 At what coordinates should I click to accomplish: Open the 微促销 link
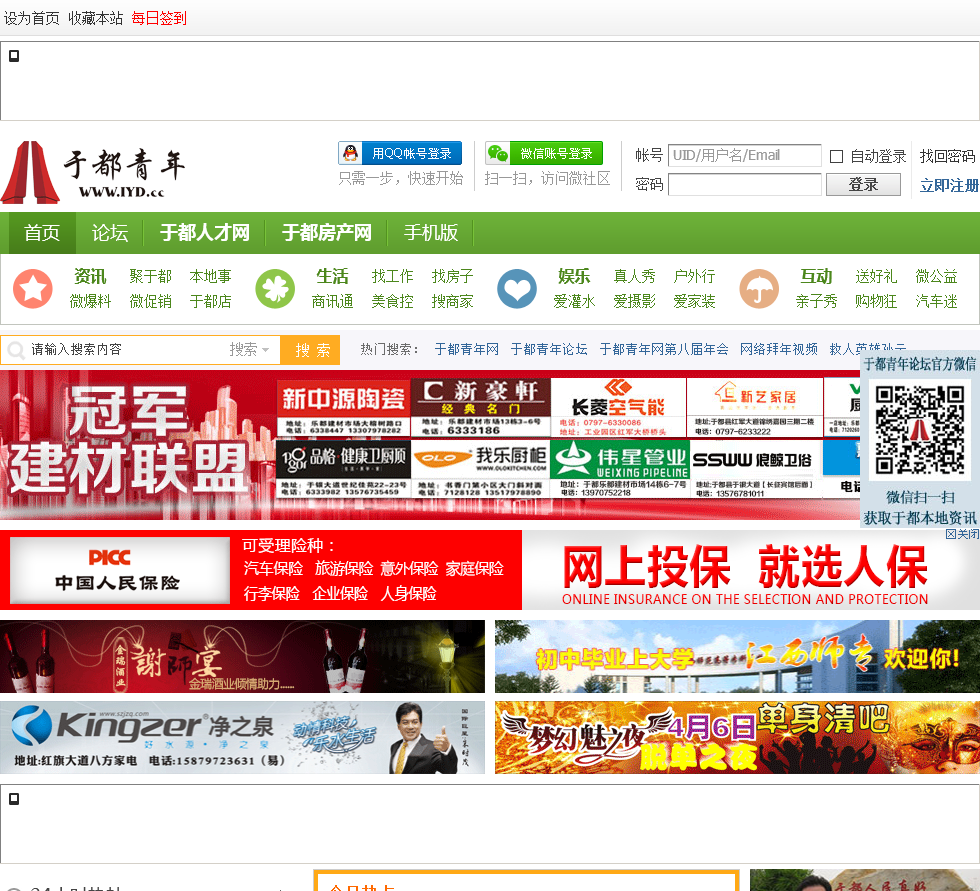click(150, 301)
